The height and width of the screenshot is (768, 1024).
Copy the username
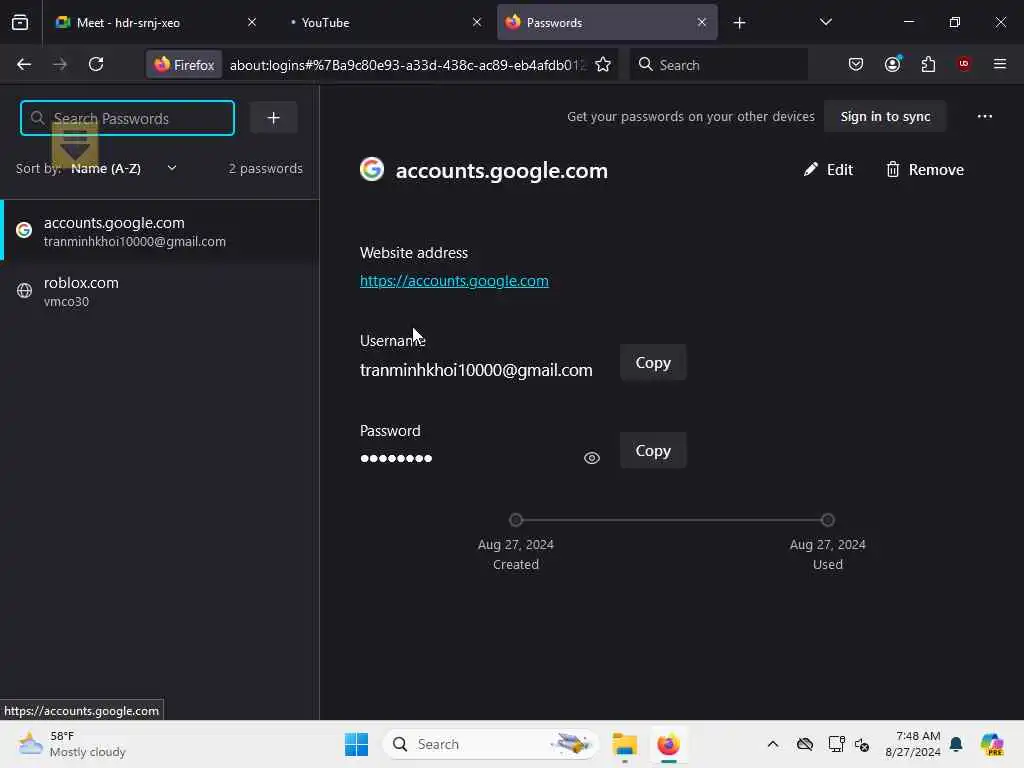[x=653, y=362]
